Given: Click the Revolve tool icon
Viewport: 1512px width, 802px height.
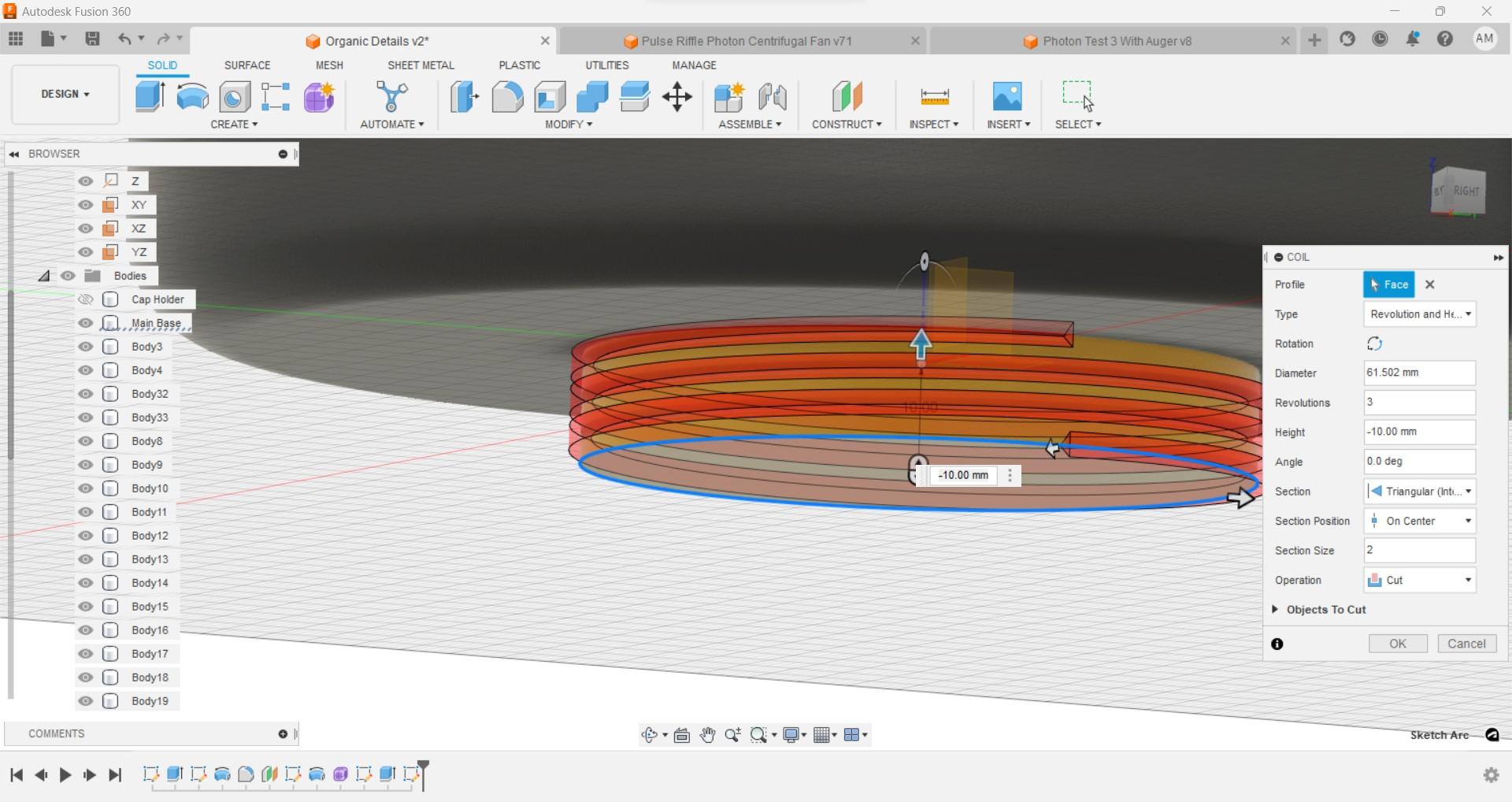Looking at the screenshot, I should pyautogui.click(x=193, y=97).
